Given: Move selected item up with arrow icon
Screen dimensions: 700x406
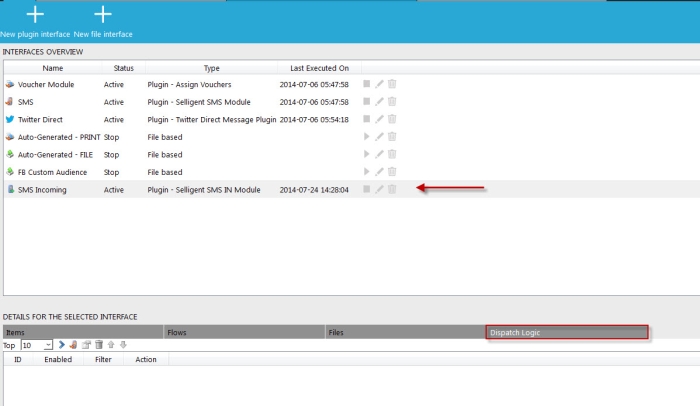Looking at the screenshot, I should [111, 345].
